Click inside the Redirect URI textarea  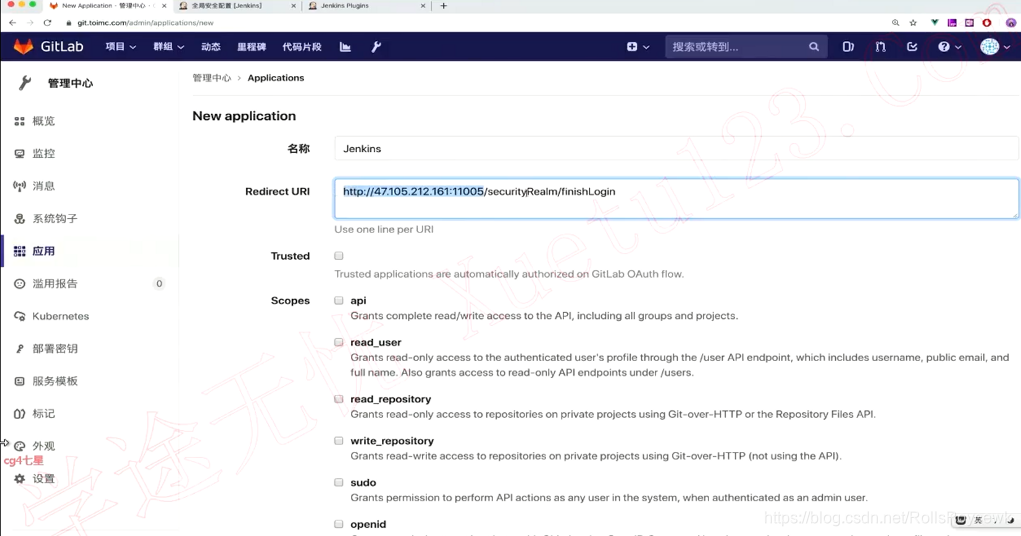click(x=677, y=199)
